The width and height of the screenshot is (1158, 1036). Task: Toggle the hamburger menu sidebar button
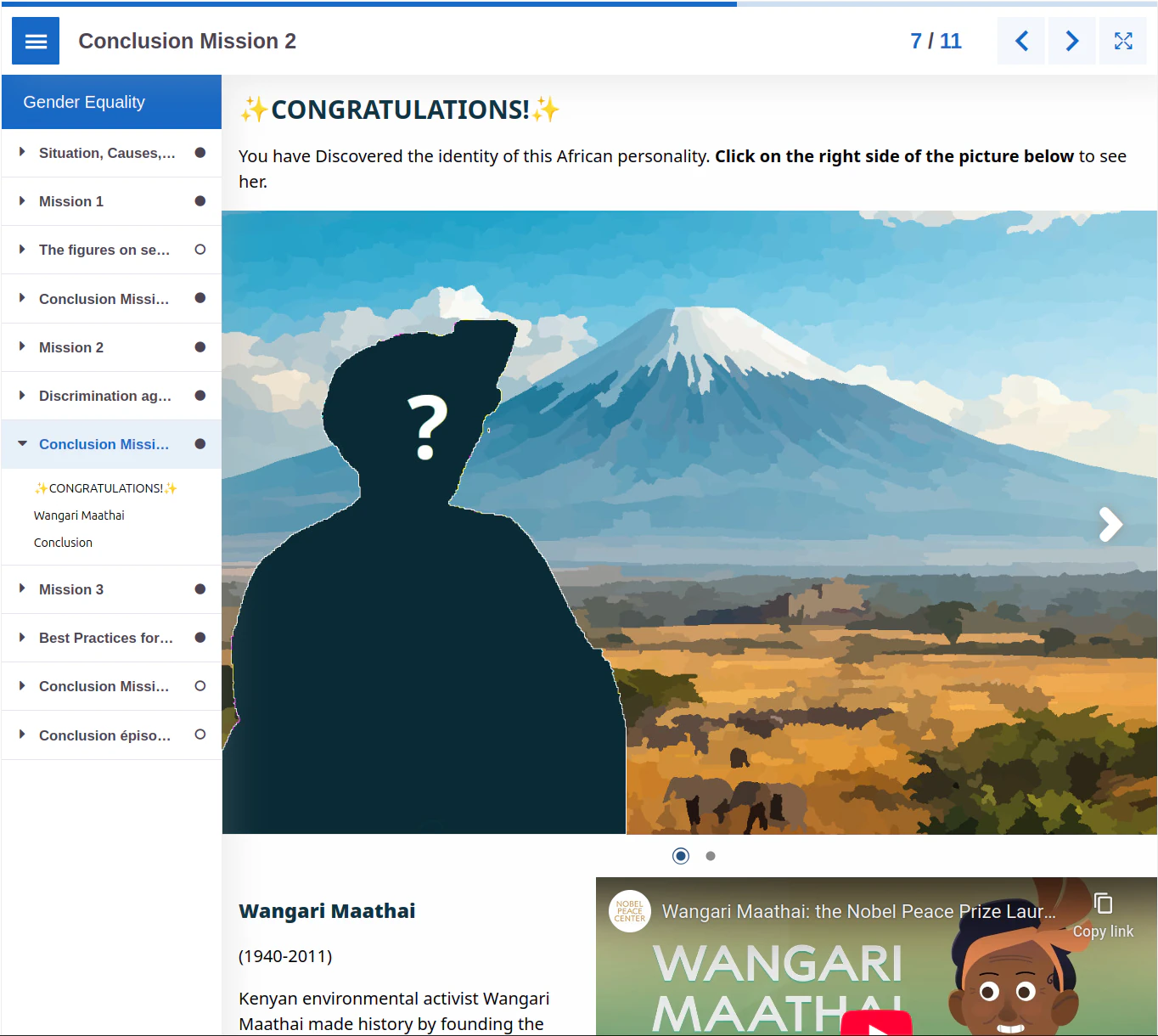36,41
